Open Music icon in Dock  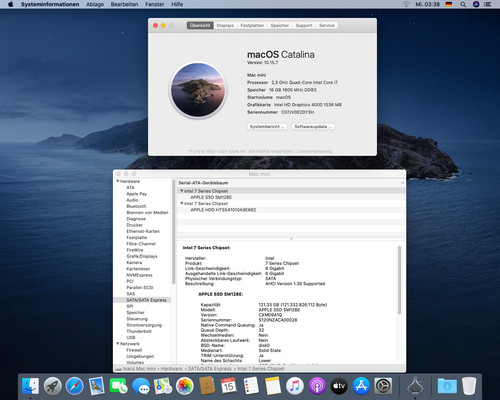pos(295,386)
